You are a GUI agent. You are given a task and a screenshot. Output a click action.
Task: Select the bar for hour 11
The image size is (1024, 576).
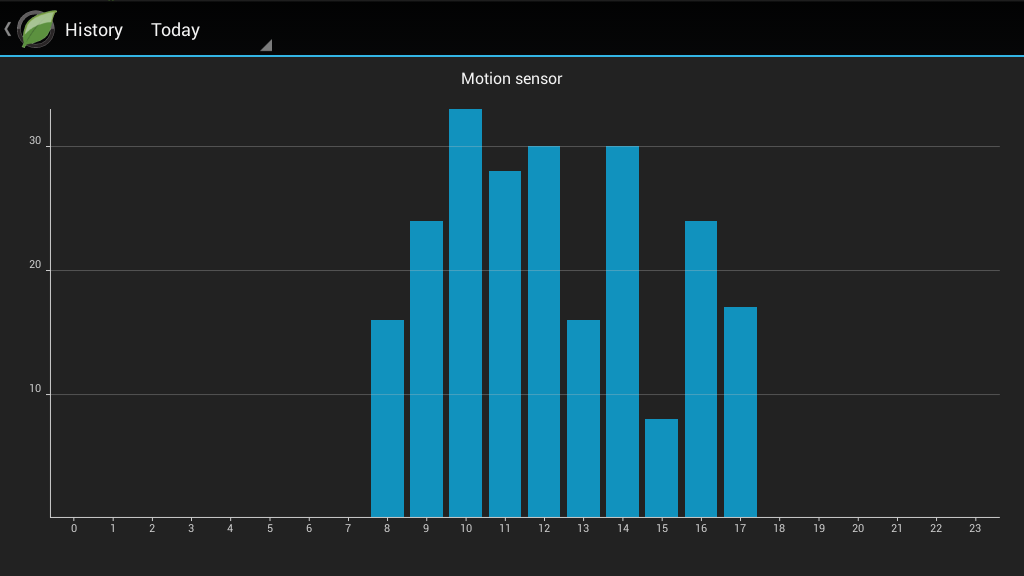505,344
